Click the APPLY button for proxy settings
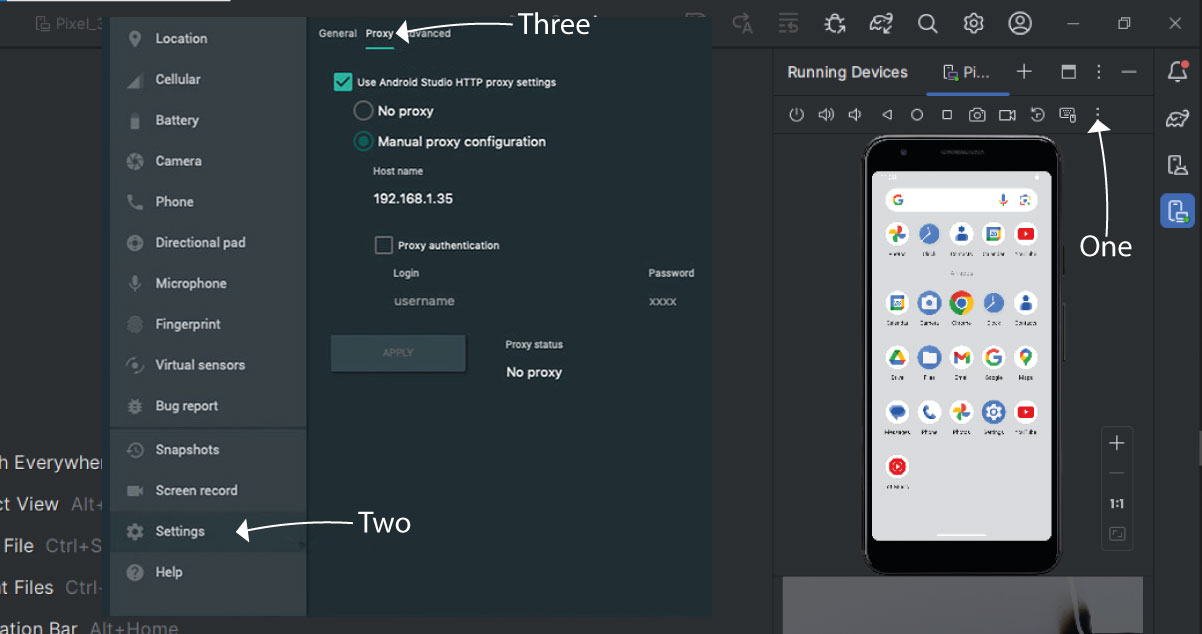Viewport: 1202px width, 634px height. coord(398,352)
